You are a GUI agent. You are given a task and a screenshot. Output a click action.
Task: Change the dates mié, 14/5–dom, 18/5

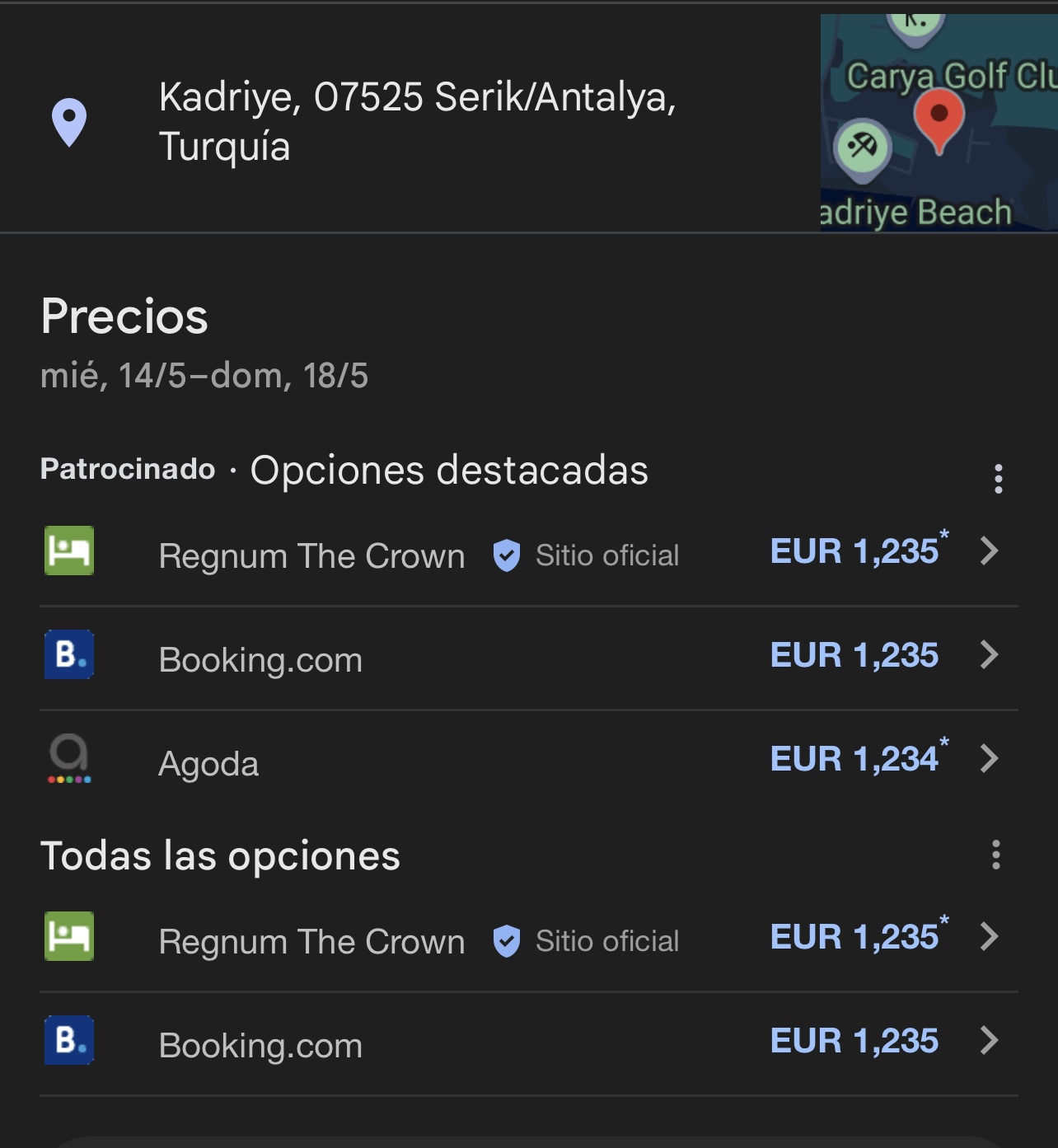point(204,376)
